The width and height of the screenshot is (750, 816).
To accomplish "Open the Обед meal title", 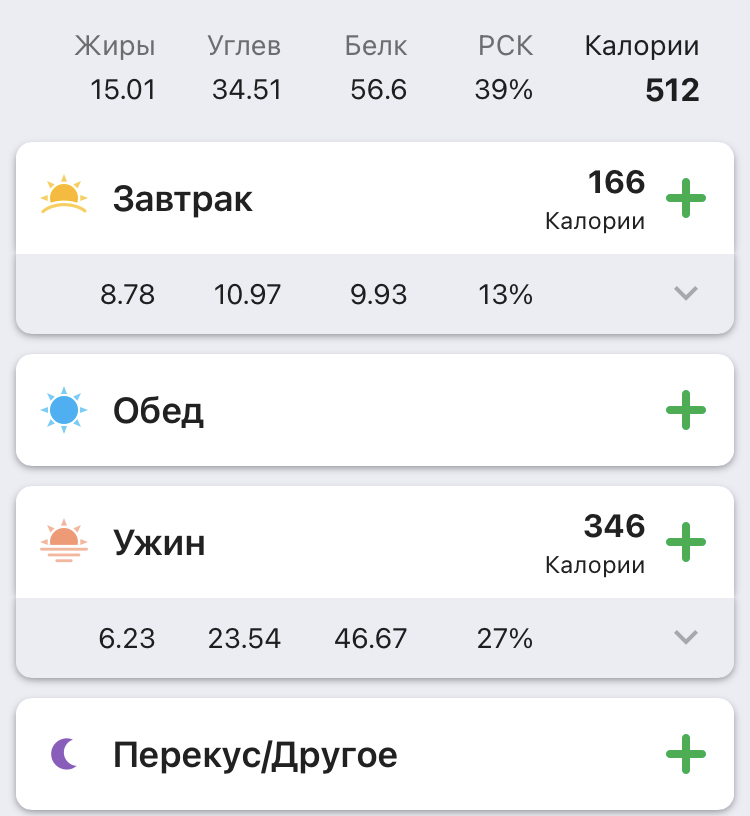I will (x=159, y=411).
